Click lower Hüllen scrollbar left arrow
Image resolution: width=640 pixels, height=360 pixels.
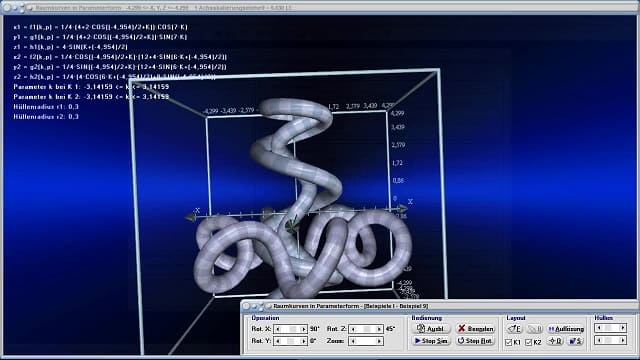[599, 340]
